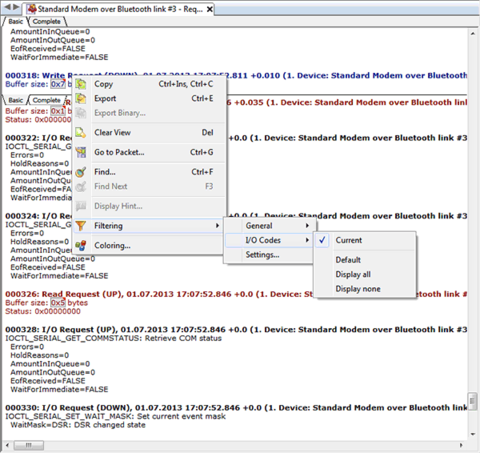Expand the I/O Codes submenu arrow
480x453 pixels.
[x=307, y=240]
